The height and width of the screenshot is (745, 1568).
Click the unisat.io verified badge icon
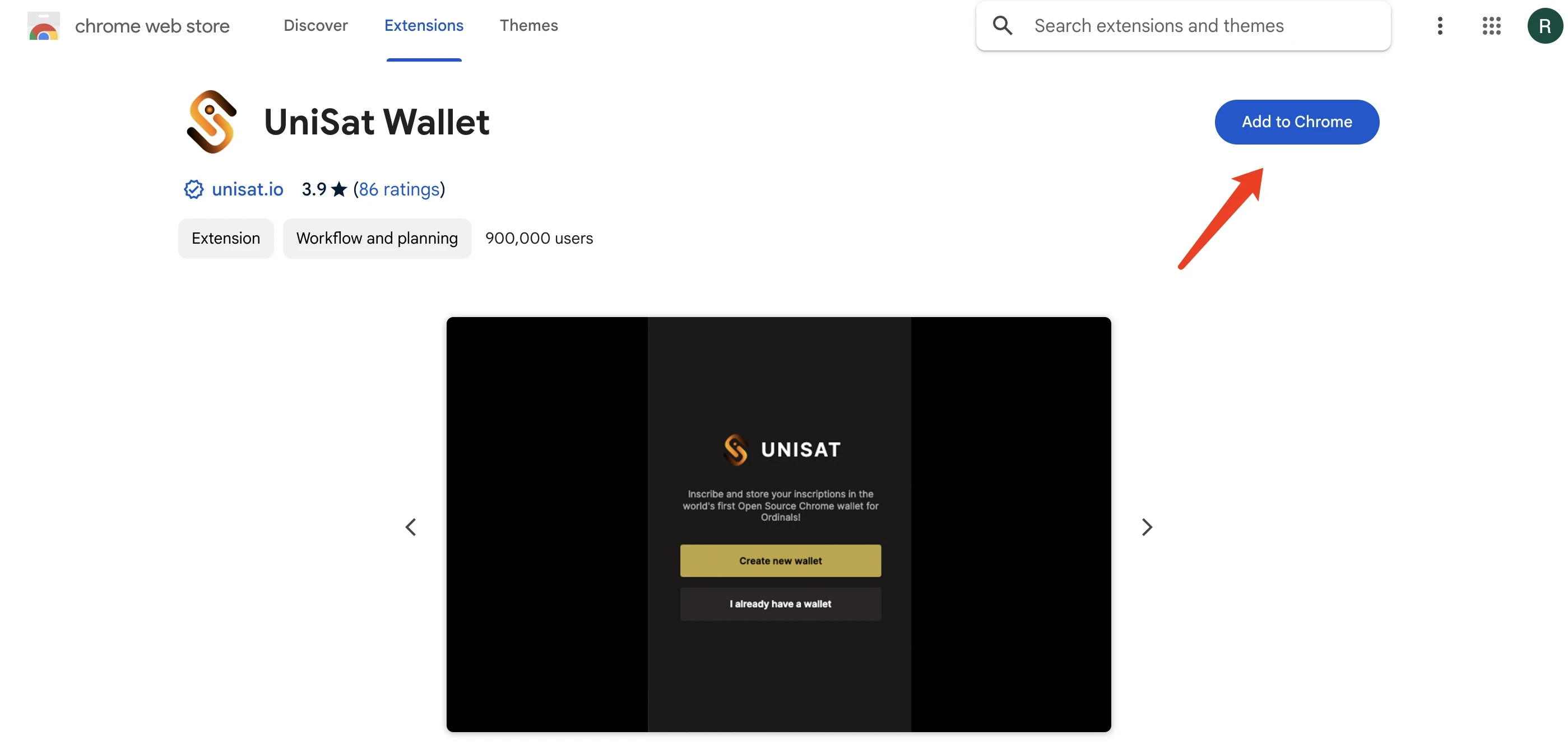tap(192, 189)
